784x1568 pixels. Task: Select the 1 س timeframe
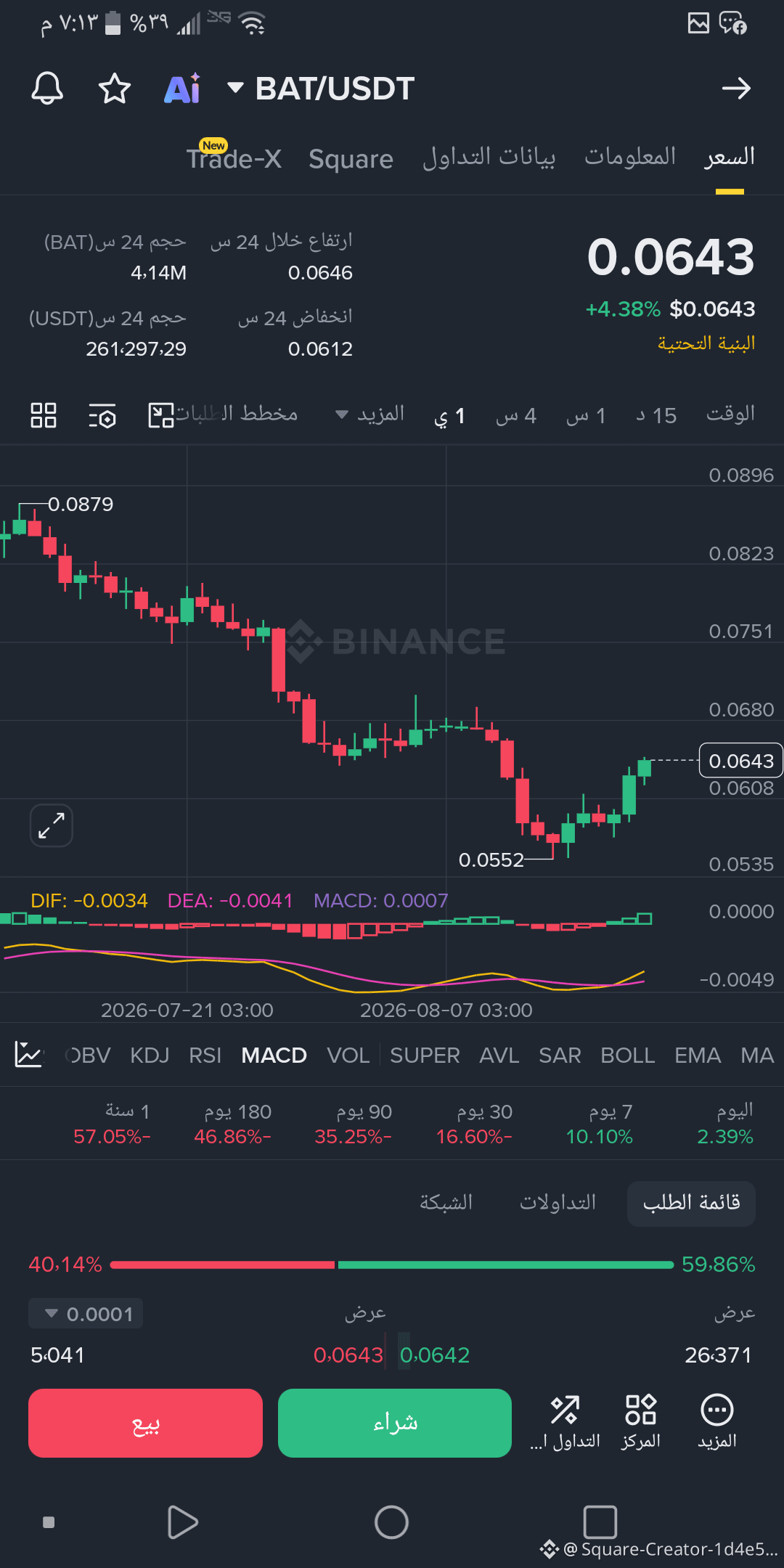[586, 416]
